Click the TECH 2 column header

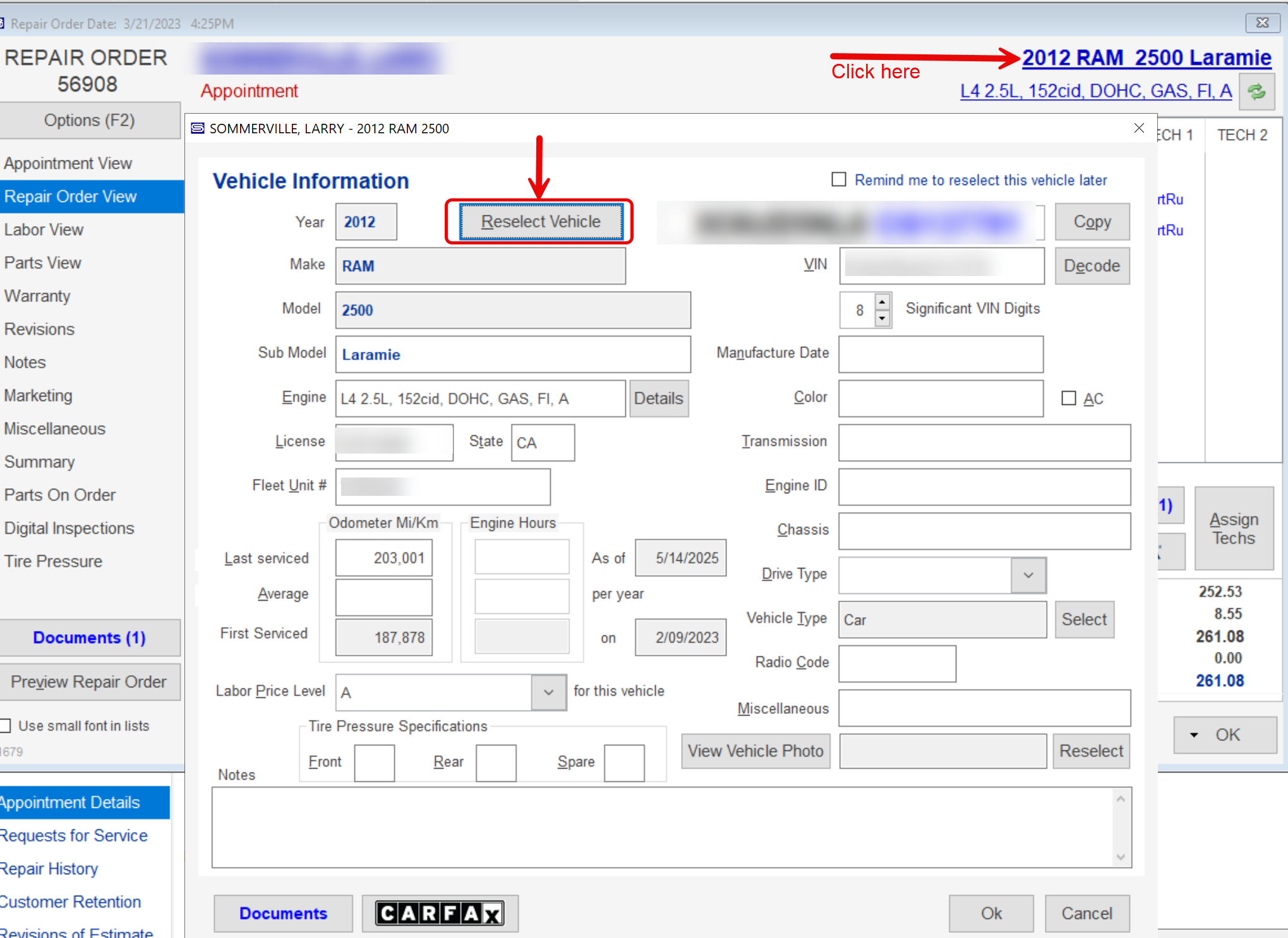[x=1243, y=135]
